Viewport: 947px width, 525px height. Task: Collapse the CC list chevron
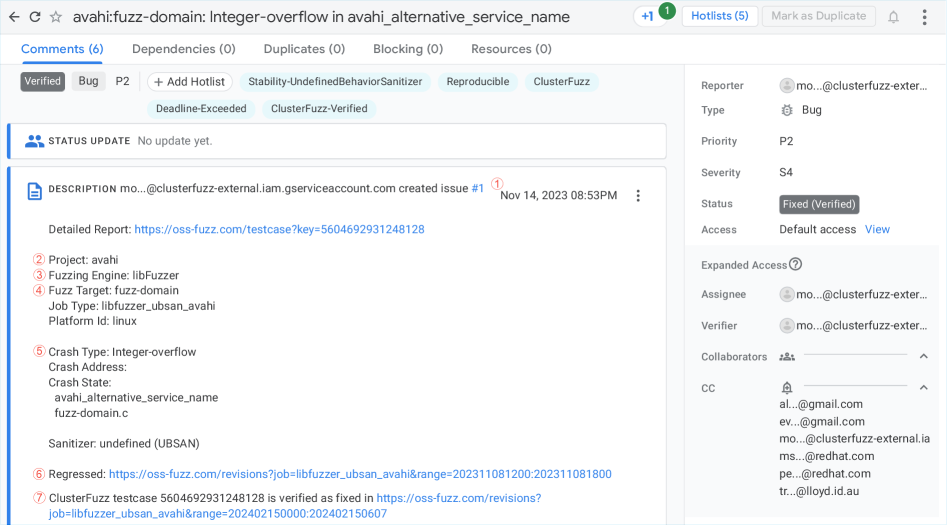coord(923,388)
